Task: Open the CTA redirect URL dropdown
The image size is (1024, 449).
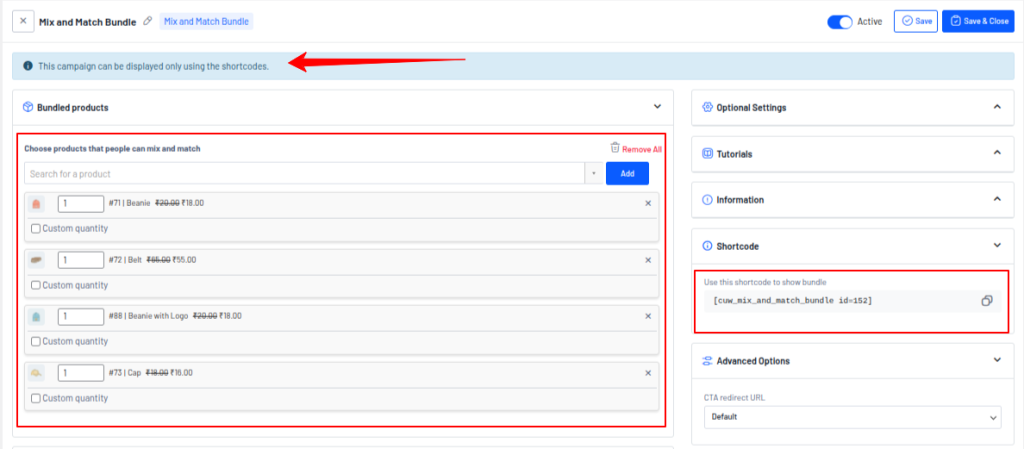Action: pyautogui.click(x=852, y=416)
